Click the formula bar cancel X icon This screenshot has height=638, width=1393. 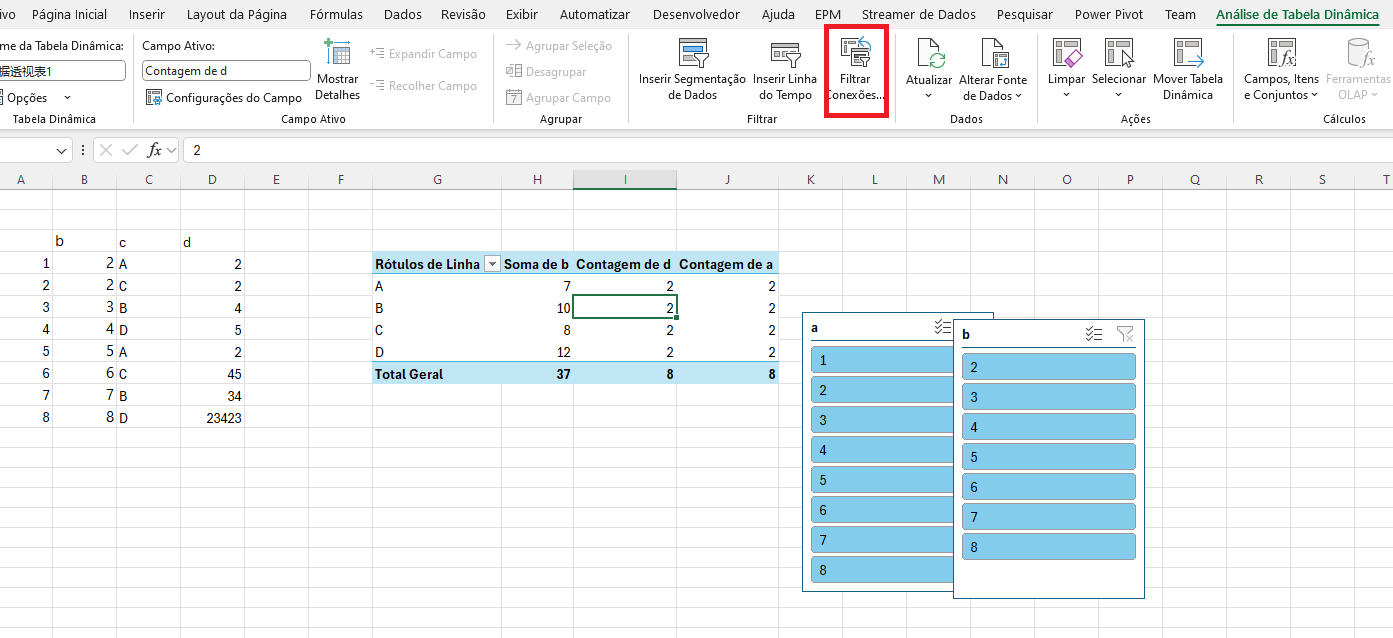click(107, 150)
